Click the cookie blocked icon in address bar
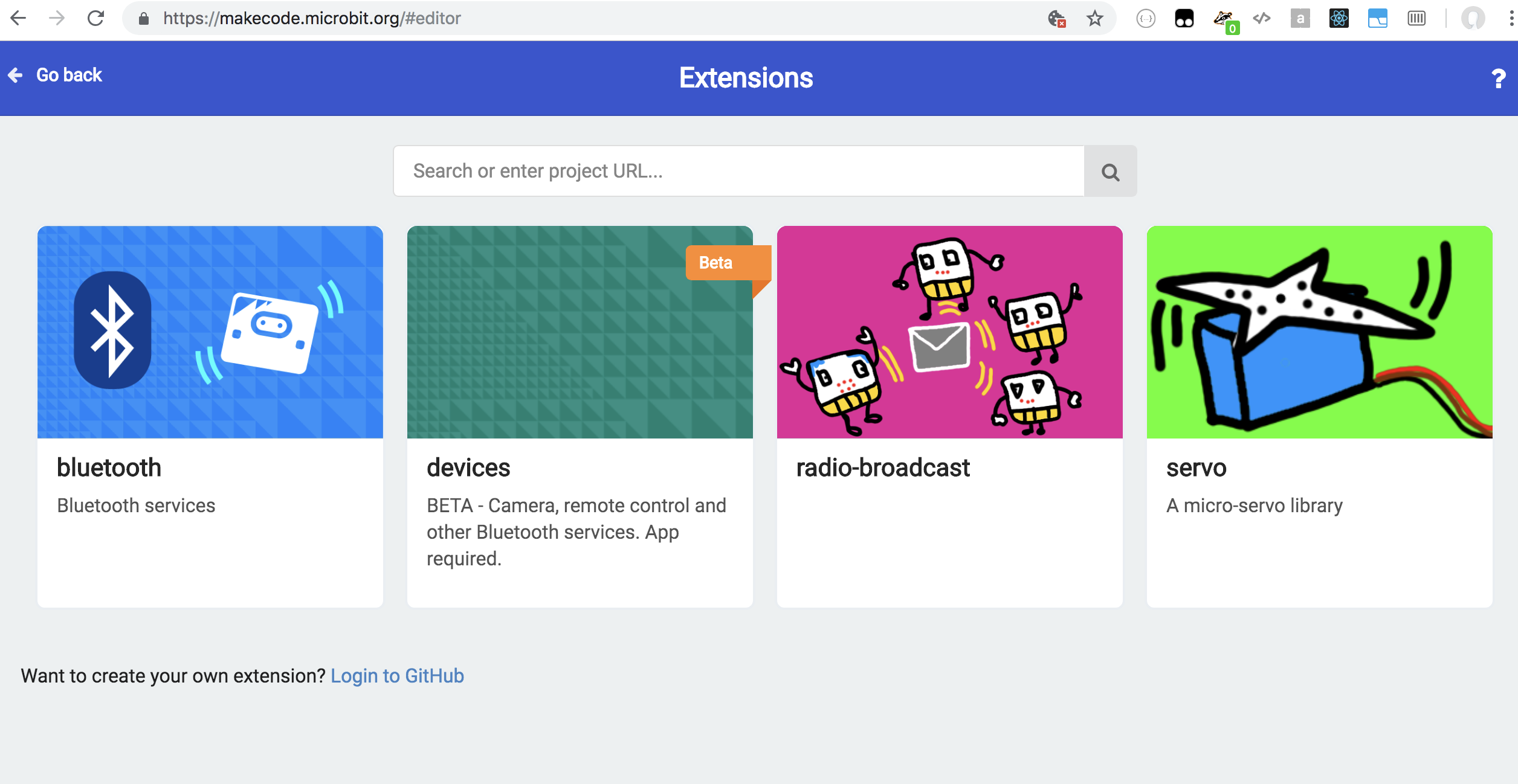This screenshot has height=784, width=1518. tap(1056, 19)
